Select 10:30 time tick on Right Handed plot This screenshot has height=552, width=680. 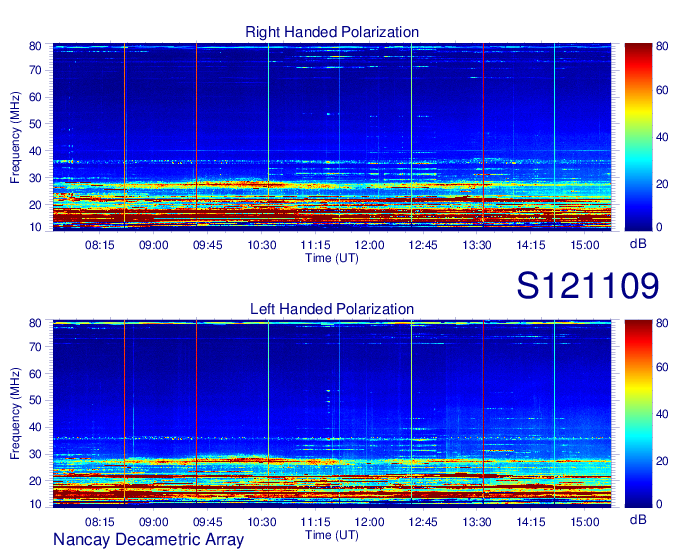[x=262, y=245]
